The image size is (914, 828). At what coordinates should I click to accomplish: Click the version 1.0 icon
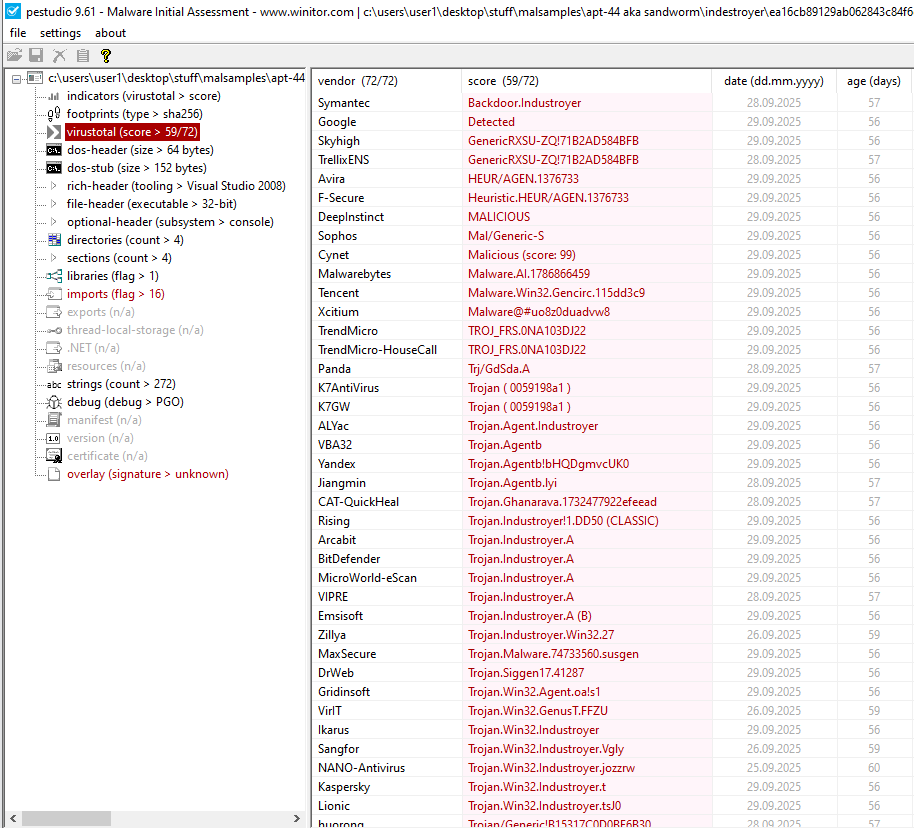pyautogui.click(x=54, y=438)
